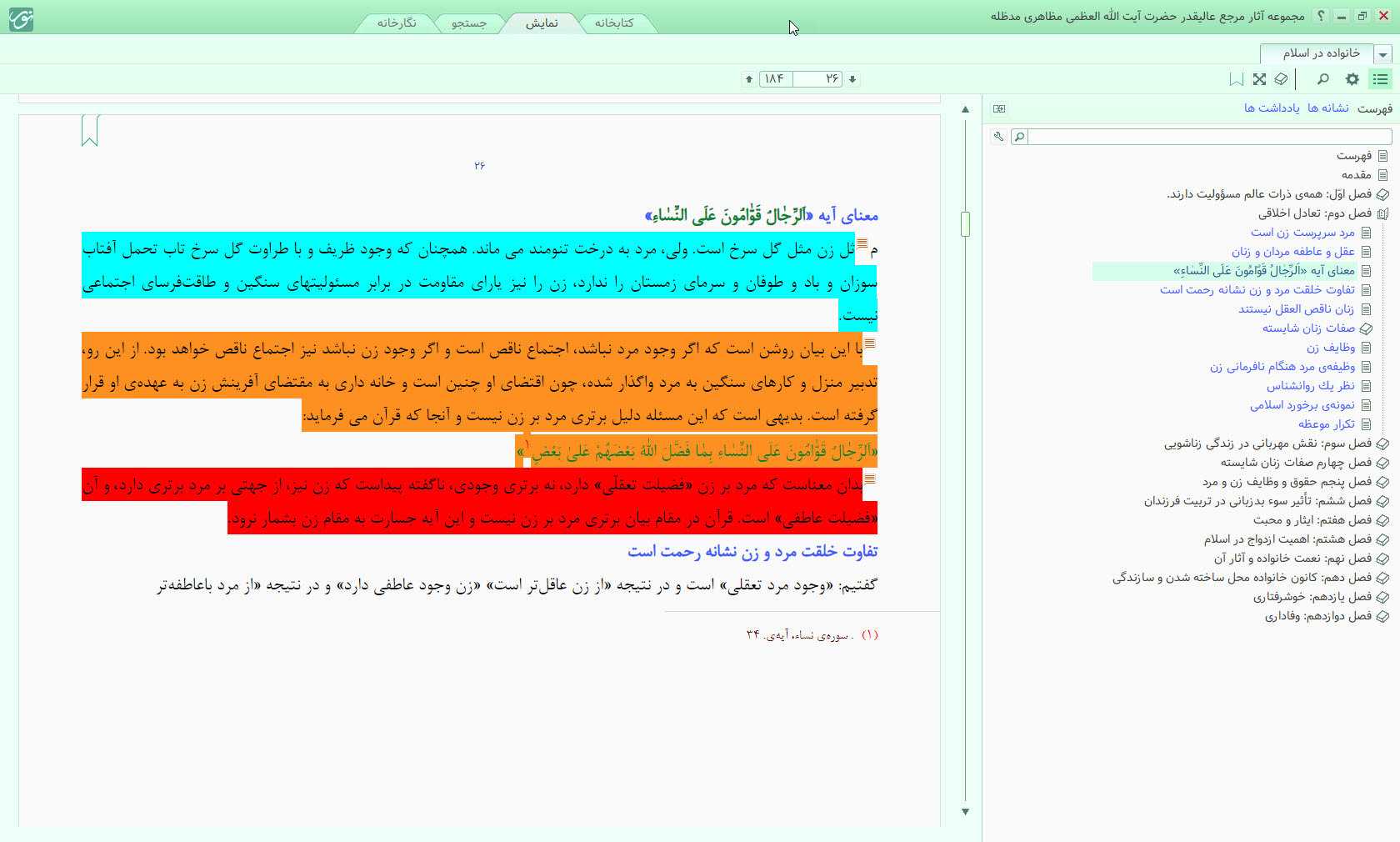Collapse the side panel with the arrow box icon
The height and width of the screenshot is (842, 1400).
(x=999, y=108)
